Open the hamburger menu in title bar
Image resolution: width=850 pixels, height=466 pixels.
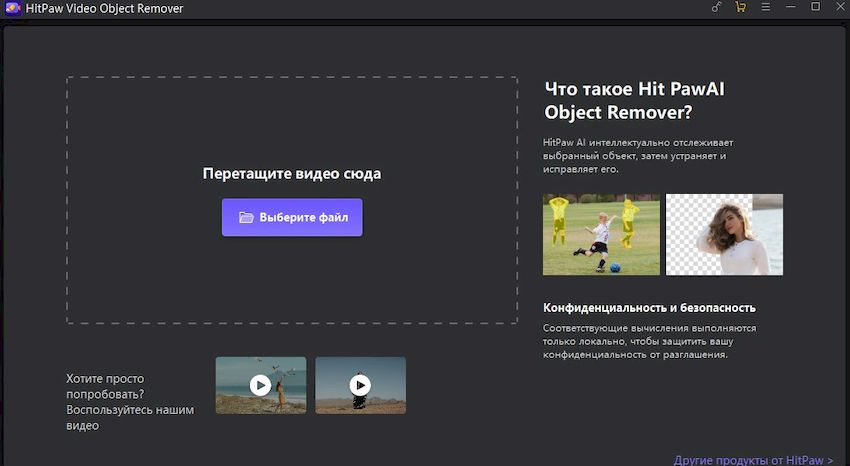[x=765, y=7]
